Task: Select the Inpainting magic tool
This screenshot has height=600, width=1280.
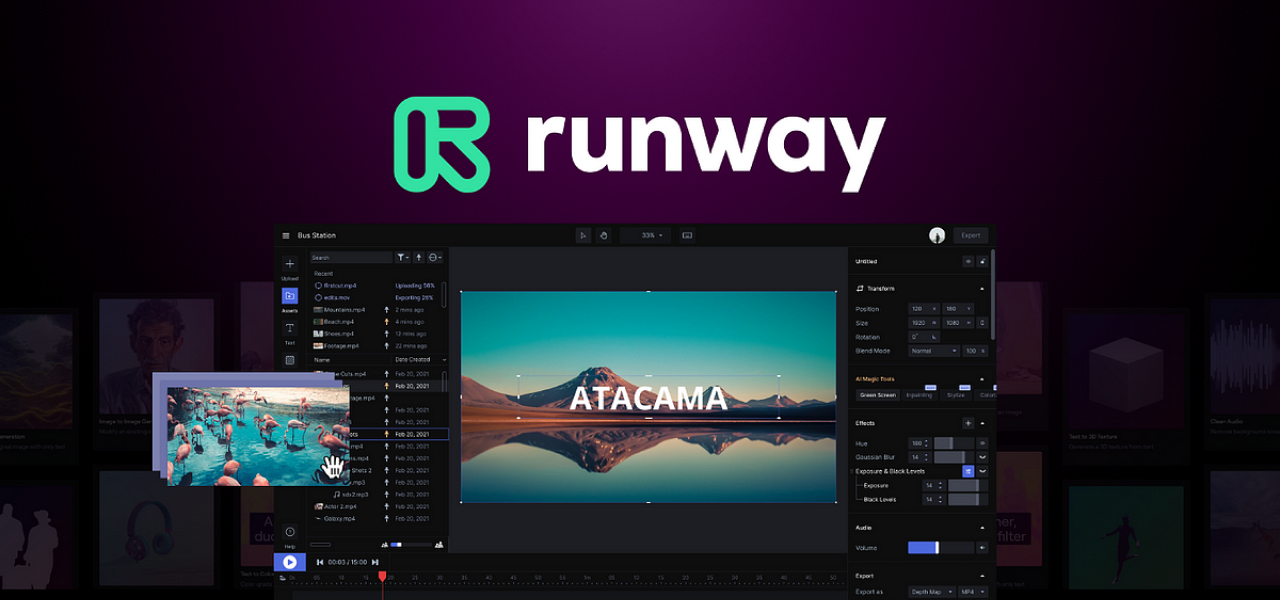Action: click(x=919, y=395)
